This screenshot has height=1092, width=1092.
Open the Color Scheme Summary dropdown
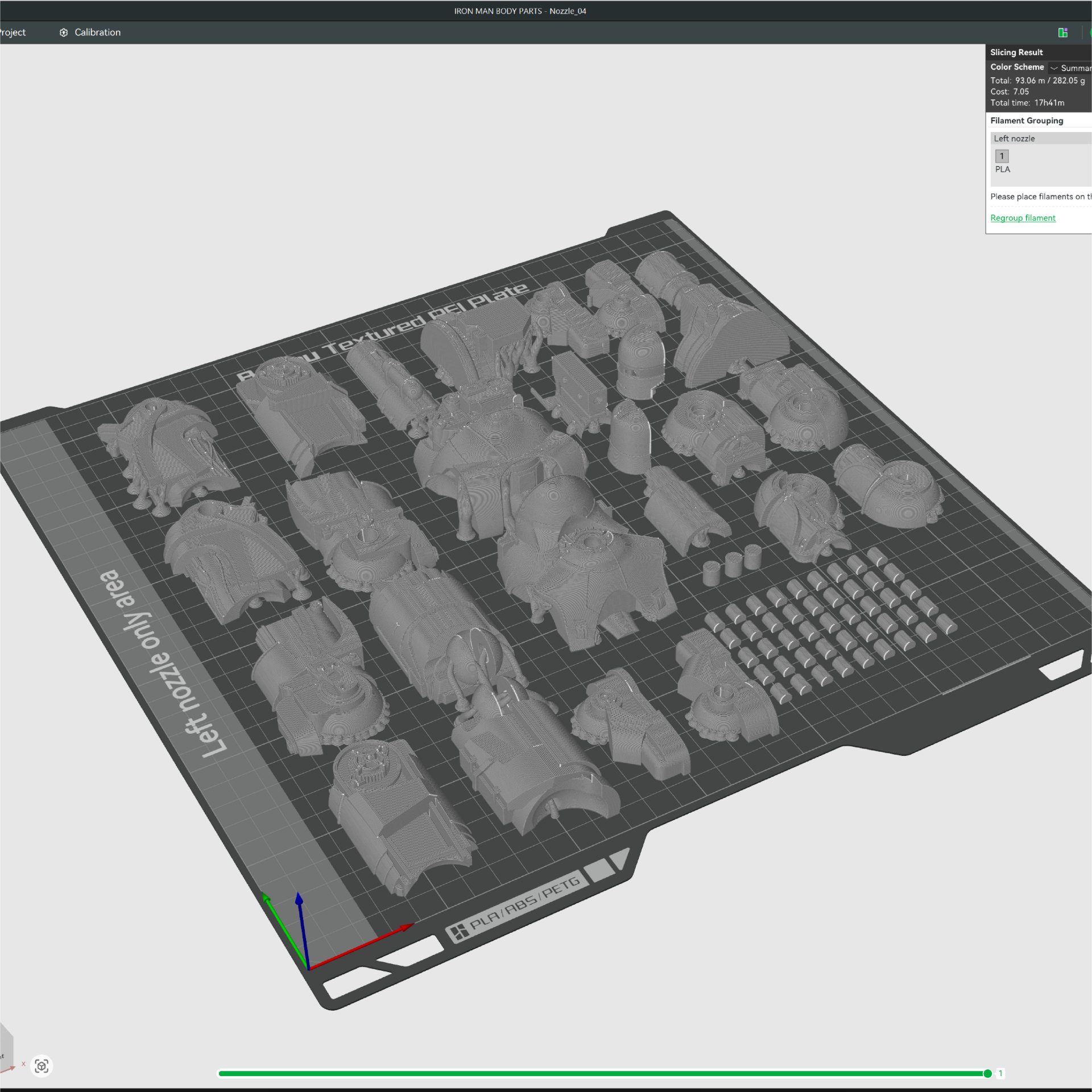pos(1070,68)
